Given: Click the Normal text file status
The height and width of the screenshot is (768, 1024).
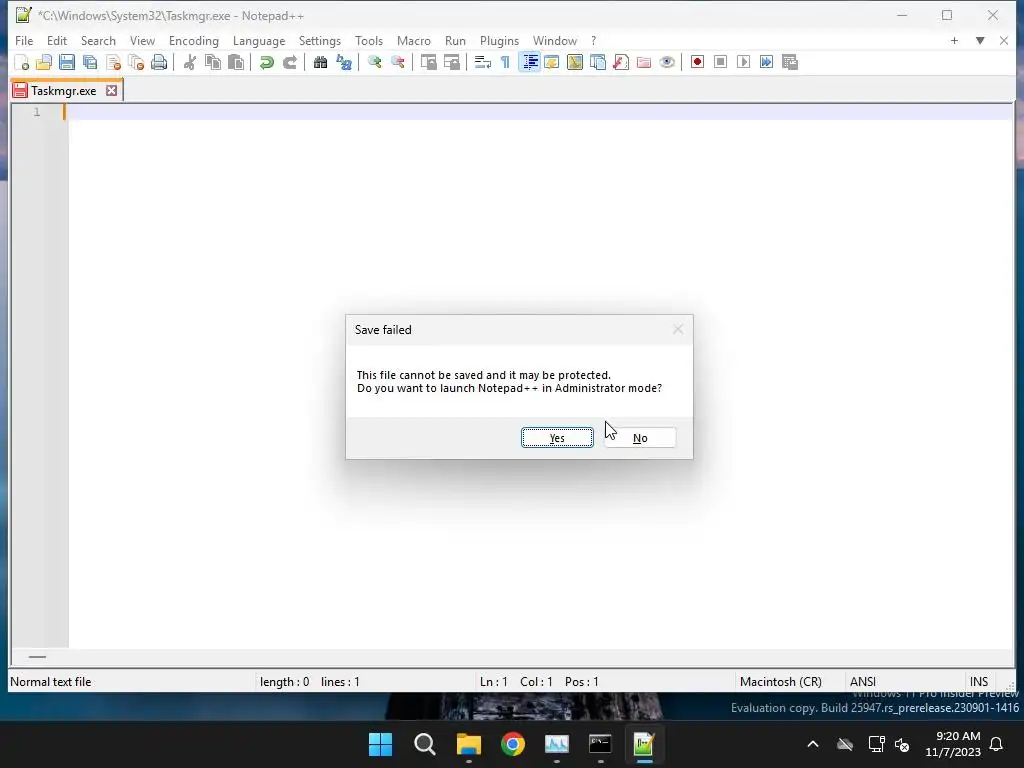Looking at the screenshot, I should 50,682.
